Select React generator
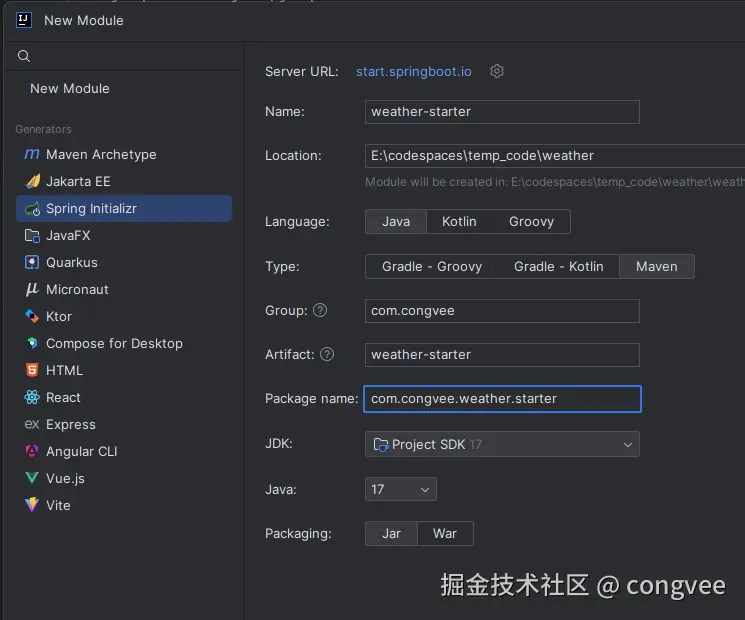The height and width of the screenshot is (620, 745). click(x=124, y=397)
